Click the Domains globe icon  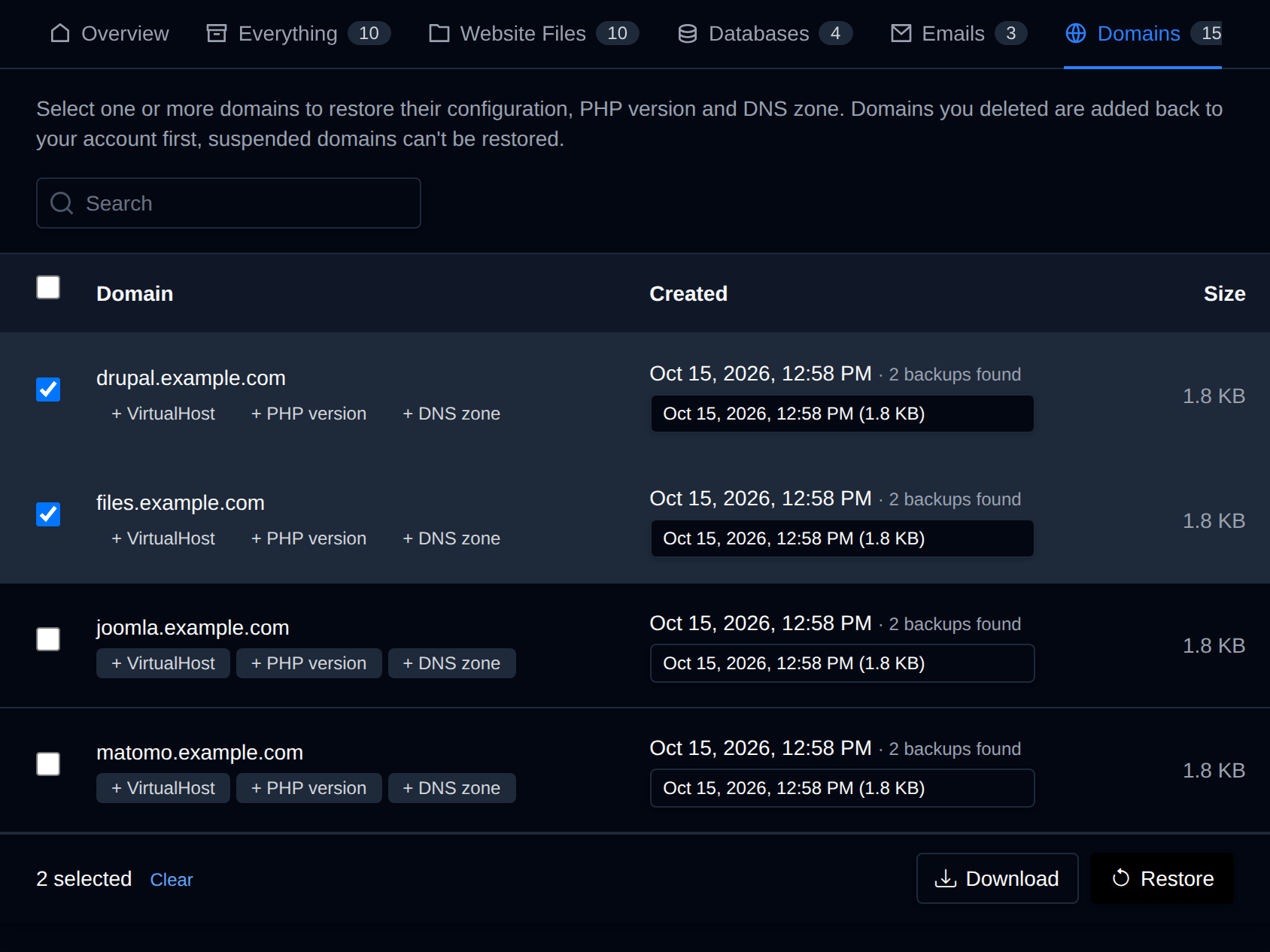point(1076,33)
